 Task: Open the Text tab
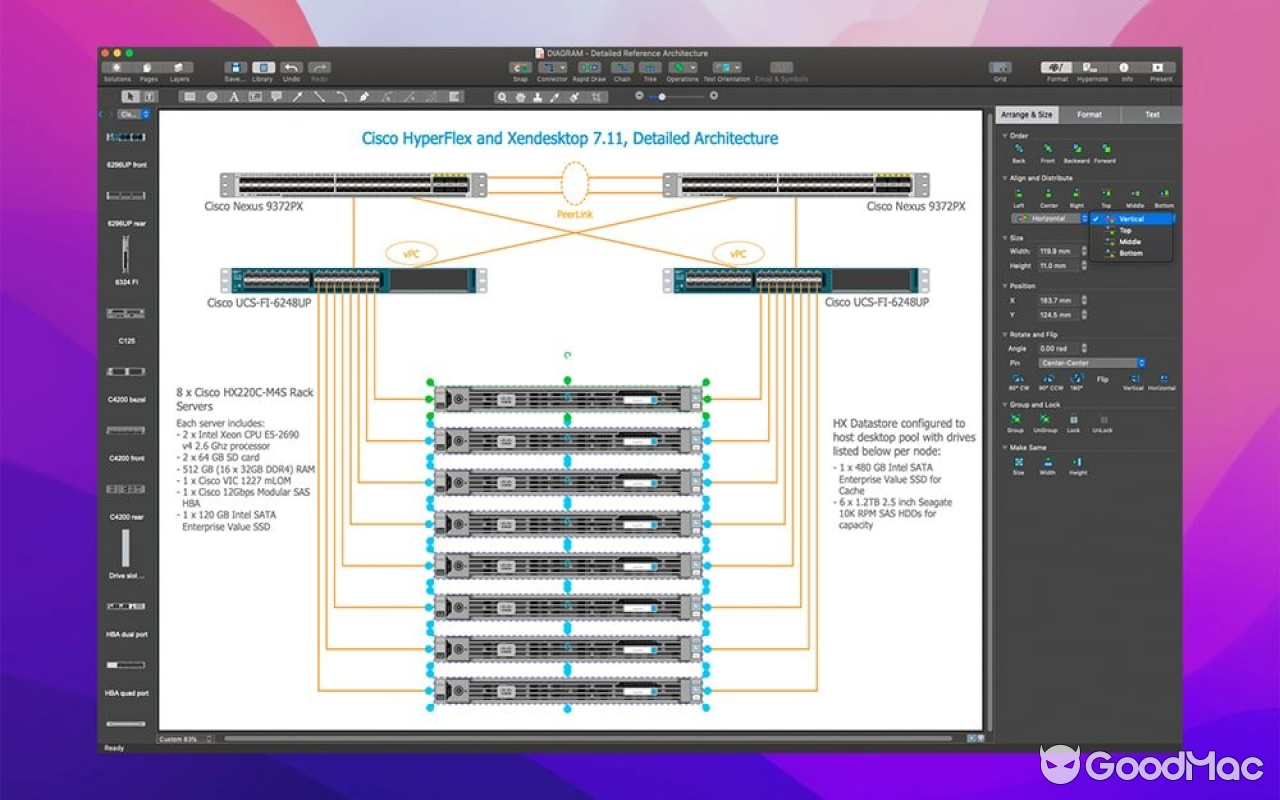[x=1150, y=115]
